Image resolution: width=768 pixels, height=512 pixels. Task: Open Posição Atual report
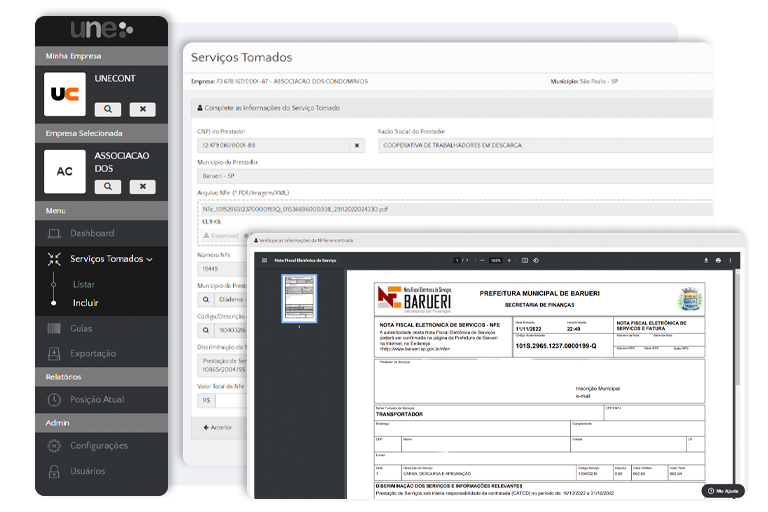click(x=97, y=399)
